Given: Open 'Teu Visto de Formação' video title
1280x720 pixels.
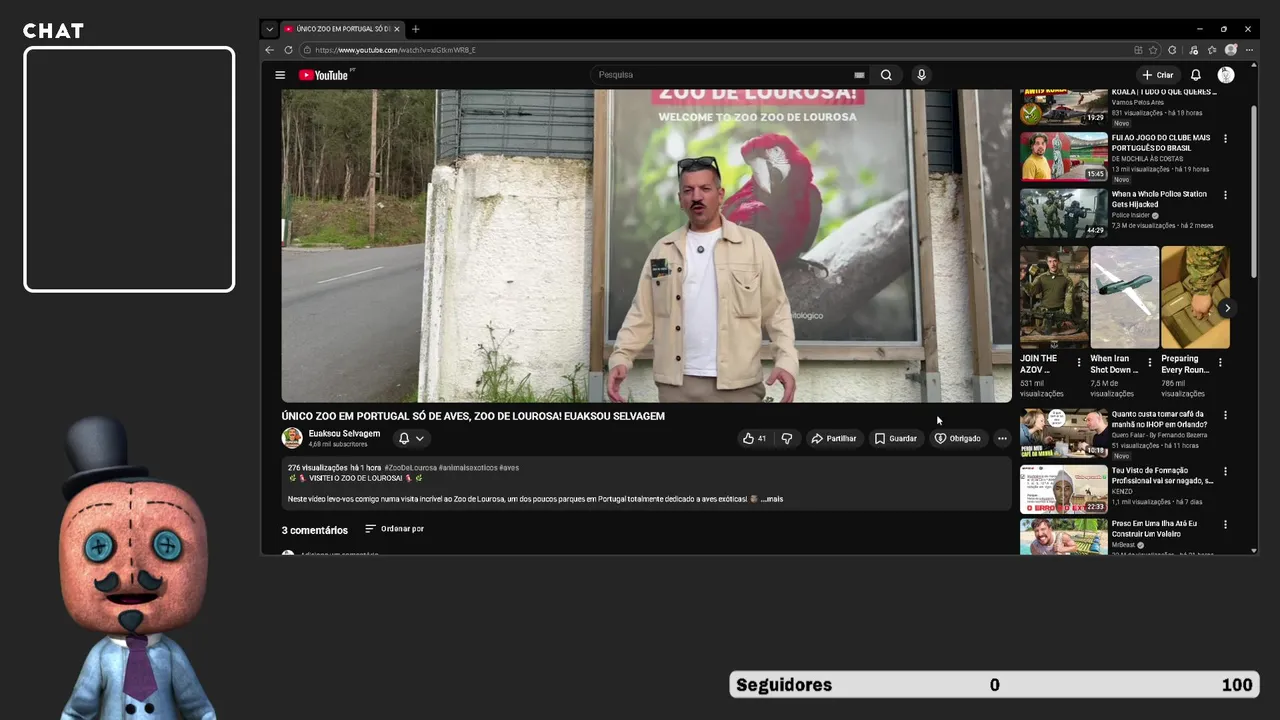Looking at the screenshot, I should (1162, 475).
